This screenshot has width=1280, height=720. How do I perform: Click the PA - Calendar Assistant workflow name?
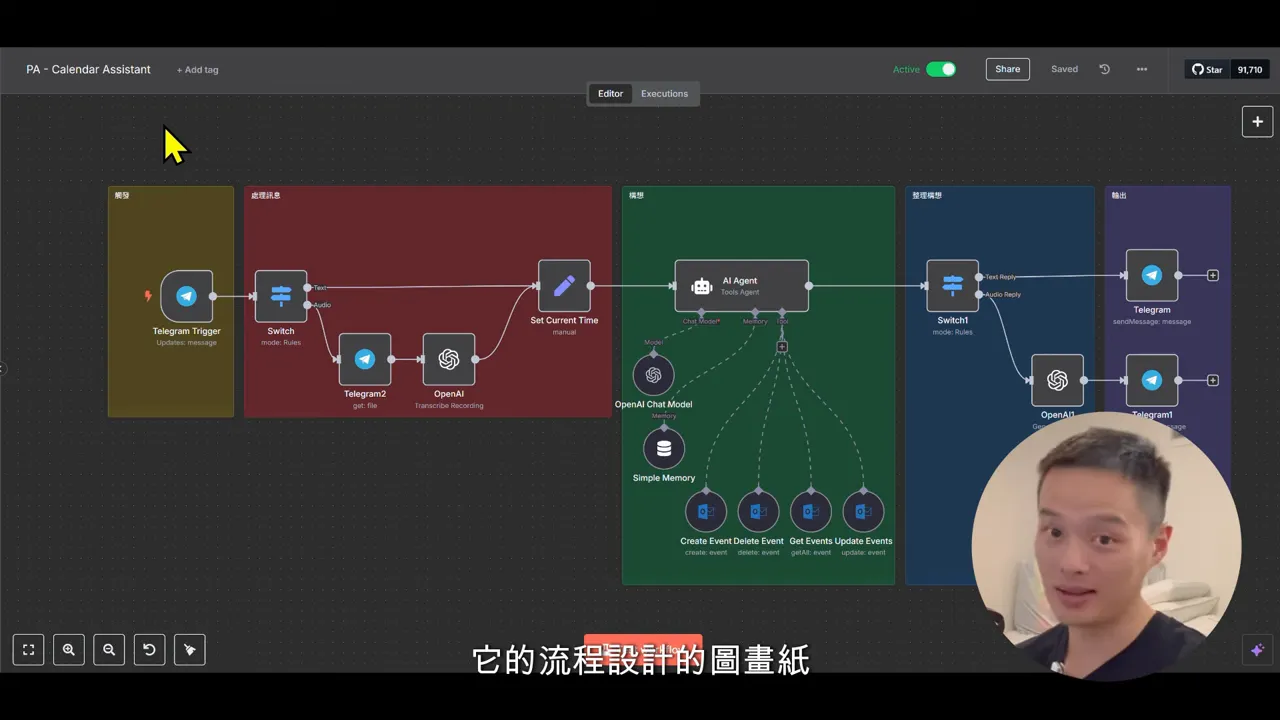tap(89, 69)
